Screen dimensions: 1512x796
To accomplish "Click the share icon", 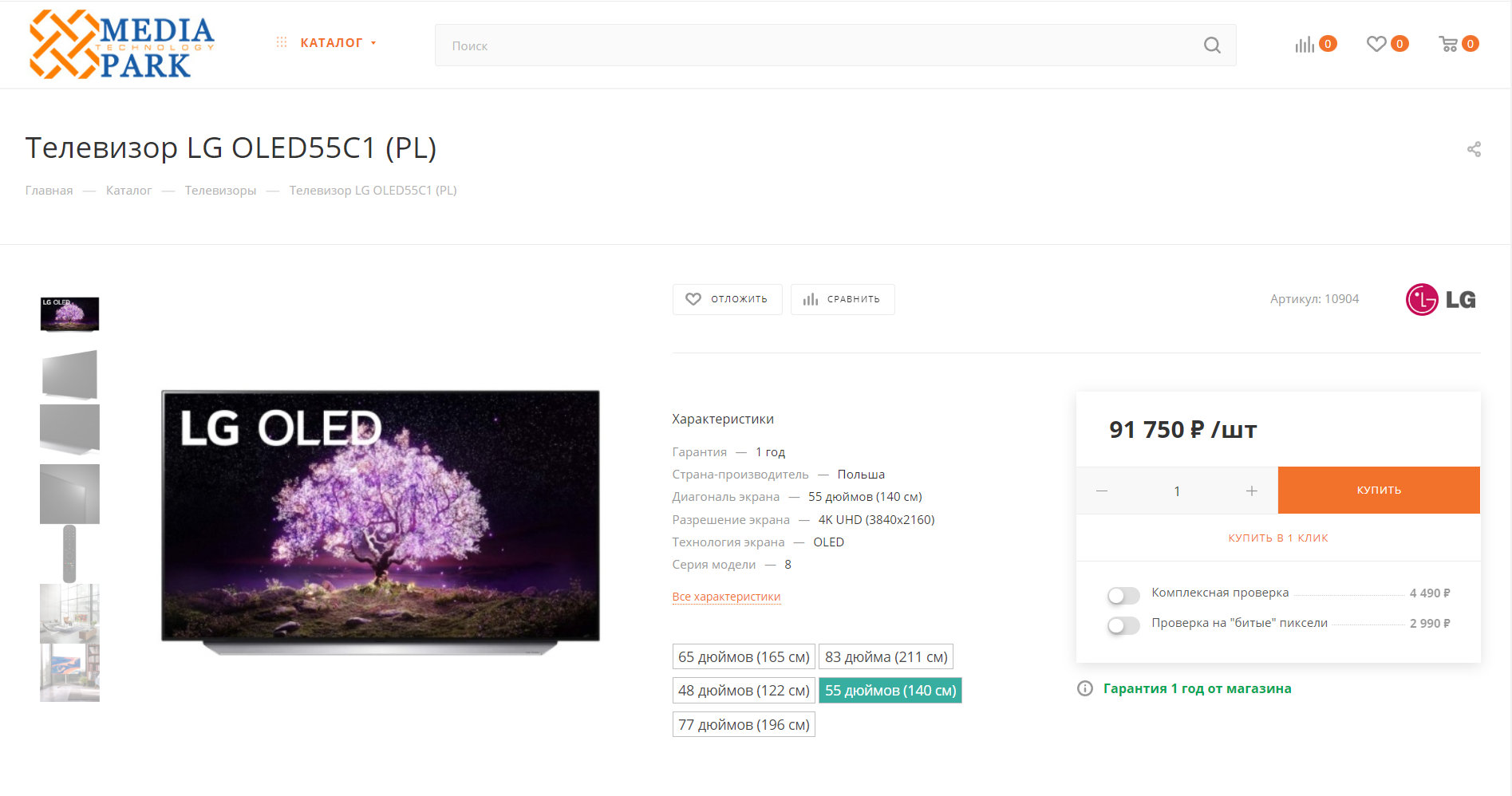I will click(x=1474, y=149).
